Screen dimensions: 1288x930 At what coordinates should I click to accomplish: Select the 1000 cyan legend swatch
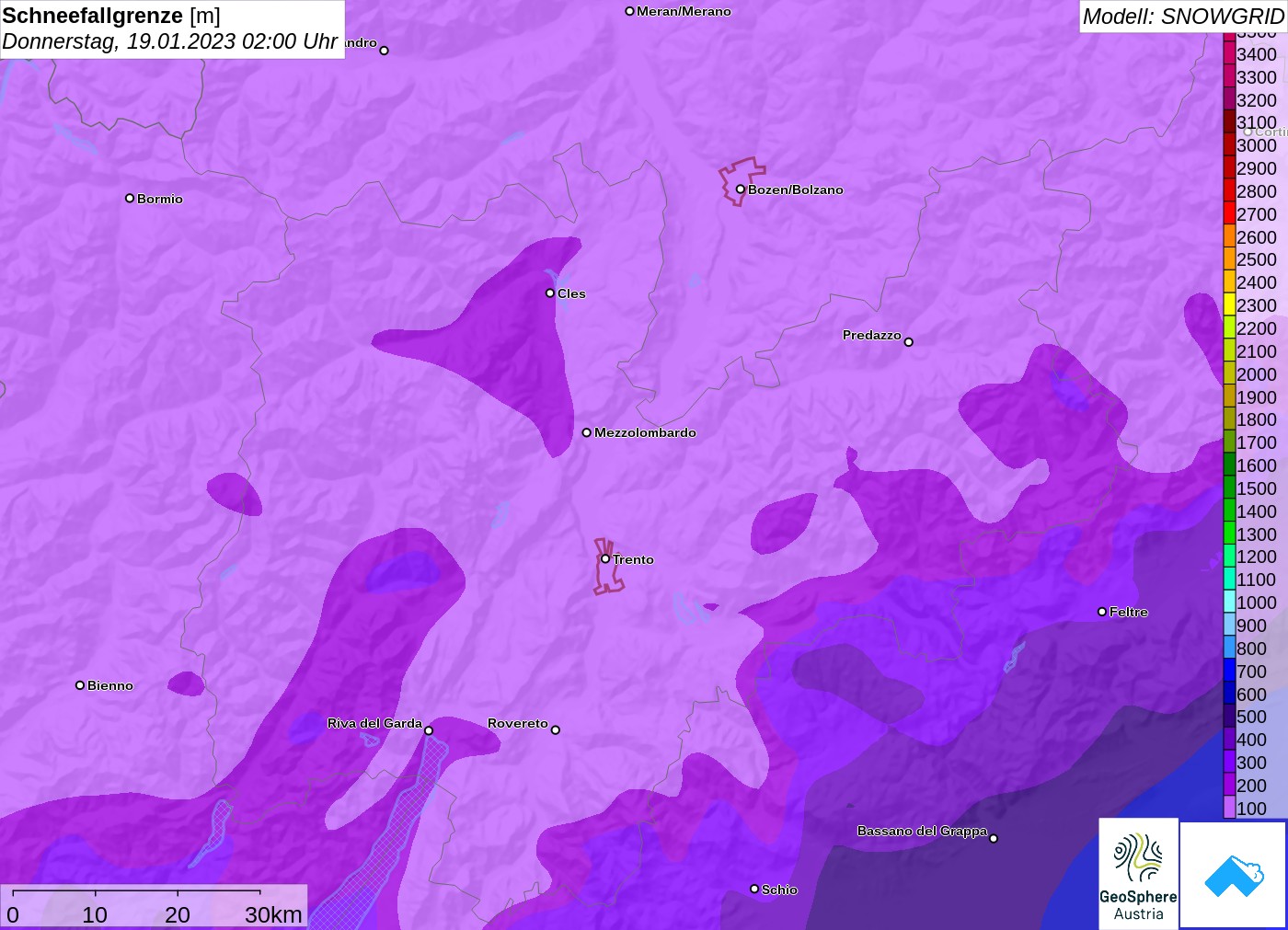coord(1229,602)
